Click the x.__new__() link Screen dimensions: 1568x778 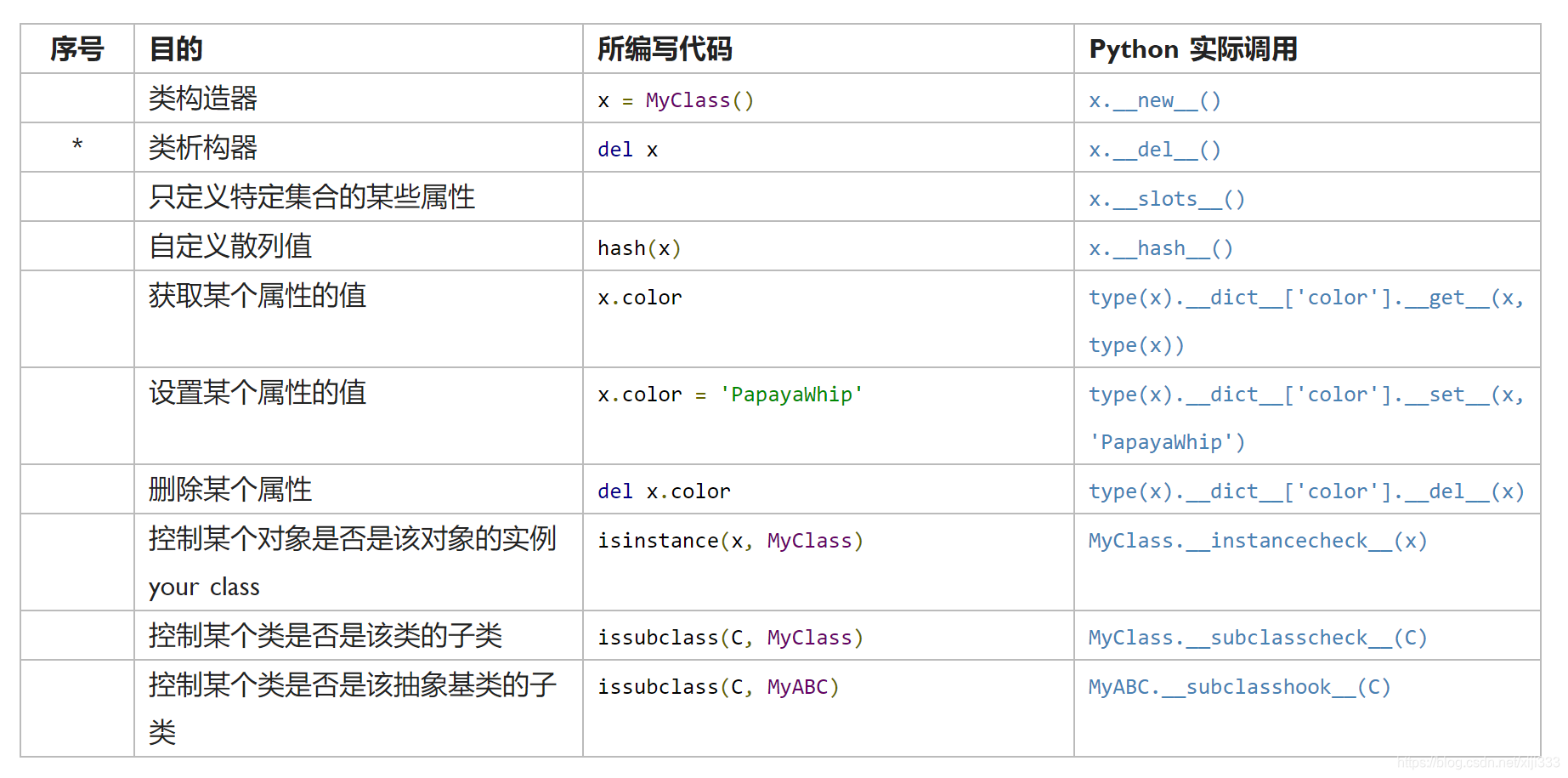[x=1155, y=100]
